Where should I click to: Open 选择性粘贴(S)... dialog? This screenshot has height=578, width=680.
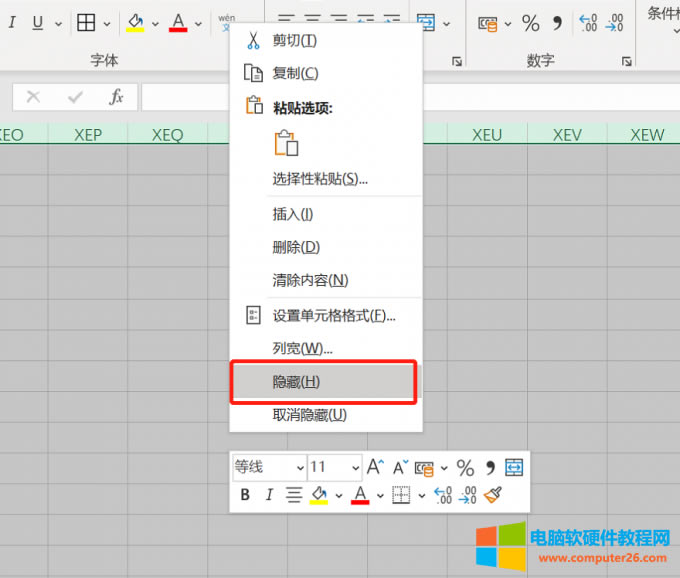pos(320,180)
